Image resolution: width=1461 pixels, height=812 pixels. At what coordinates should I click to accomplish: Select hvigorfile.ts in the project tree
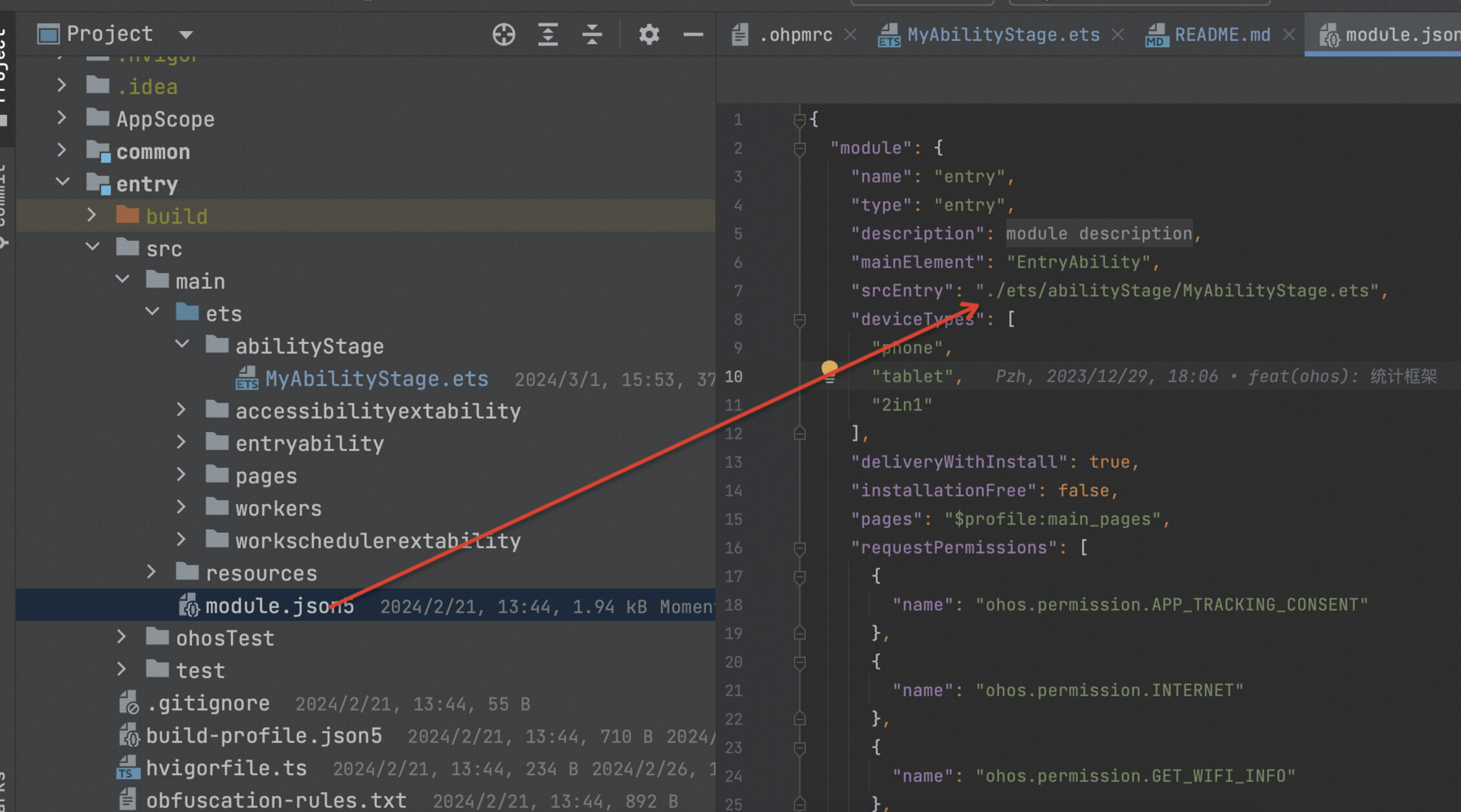tap(226, 768)
